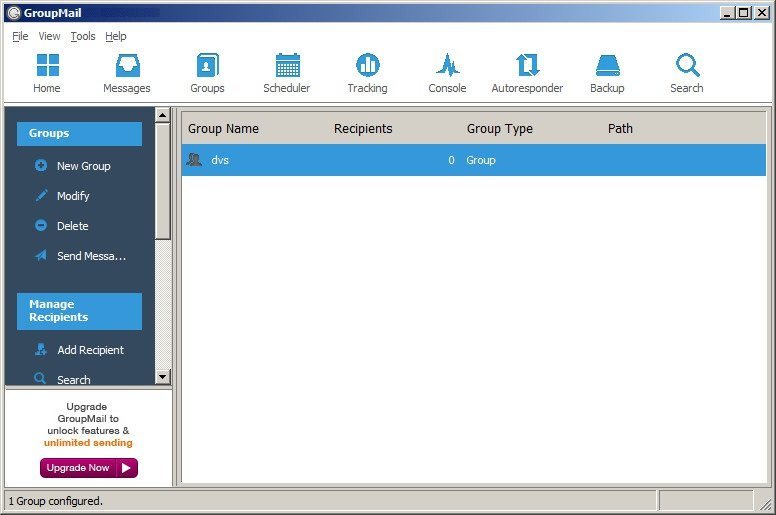Sort by the Group Type column header
The height and width of the screenshot is (515, 776).
(x=500, y=129)
